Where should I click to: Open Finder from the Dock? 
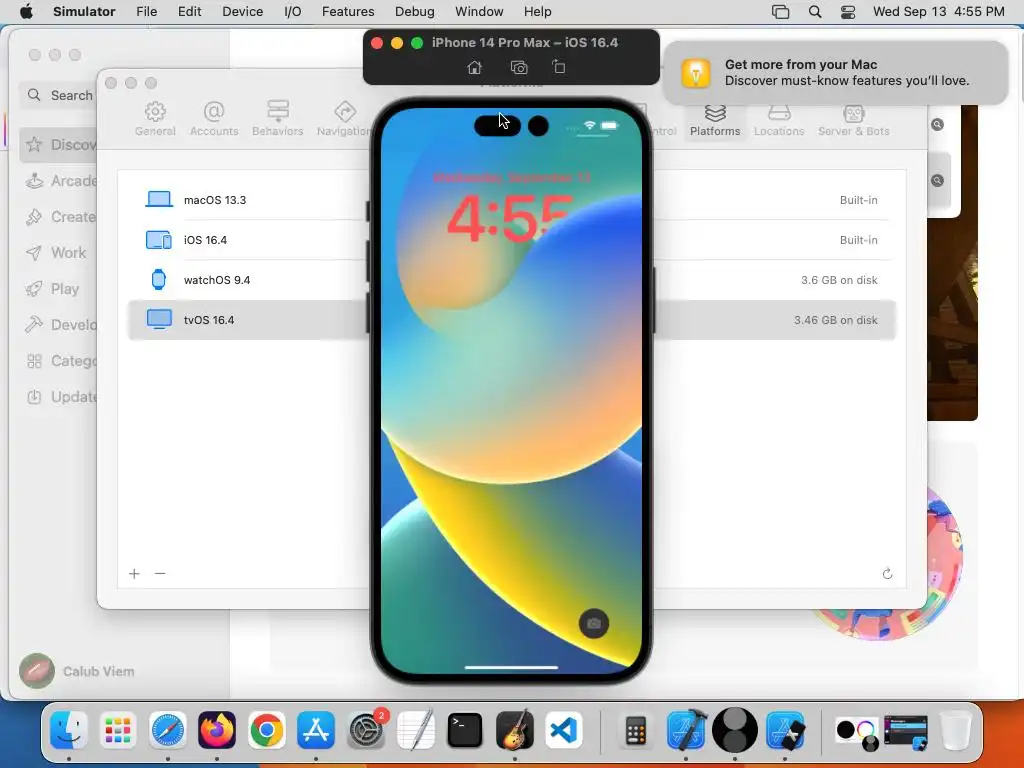tap(69, 729)
